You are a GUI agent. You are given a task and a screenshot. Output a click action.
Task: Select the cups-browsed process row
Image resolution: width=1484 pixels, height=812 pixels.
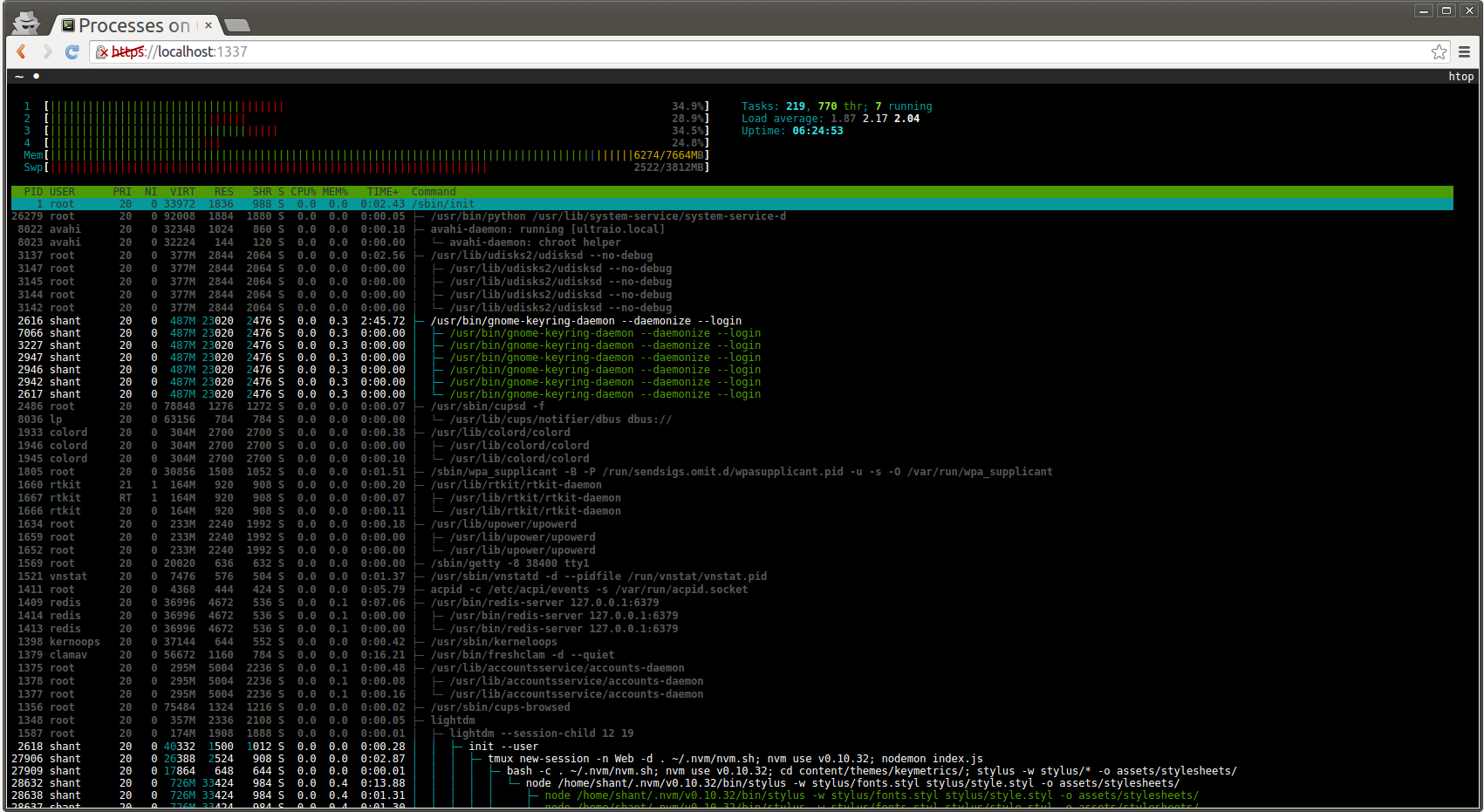[732, 707]
